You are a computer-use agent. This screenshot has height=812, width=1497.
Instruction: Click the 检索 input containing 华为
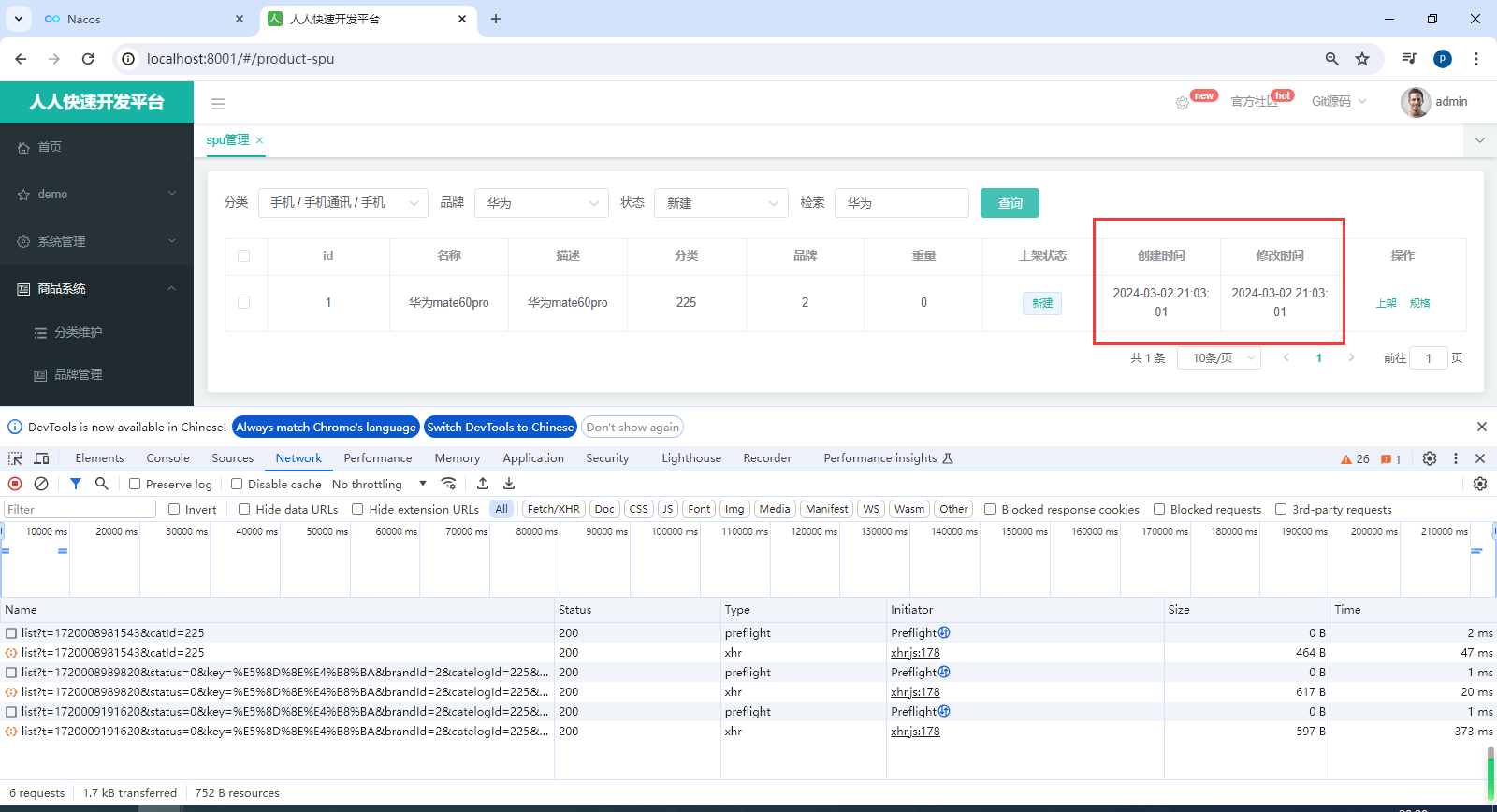coord(902,203)
